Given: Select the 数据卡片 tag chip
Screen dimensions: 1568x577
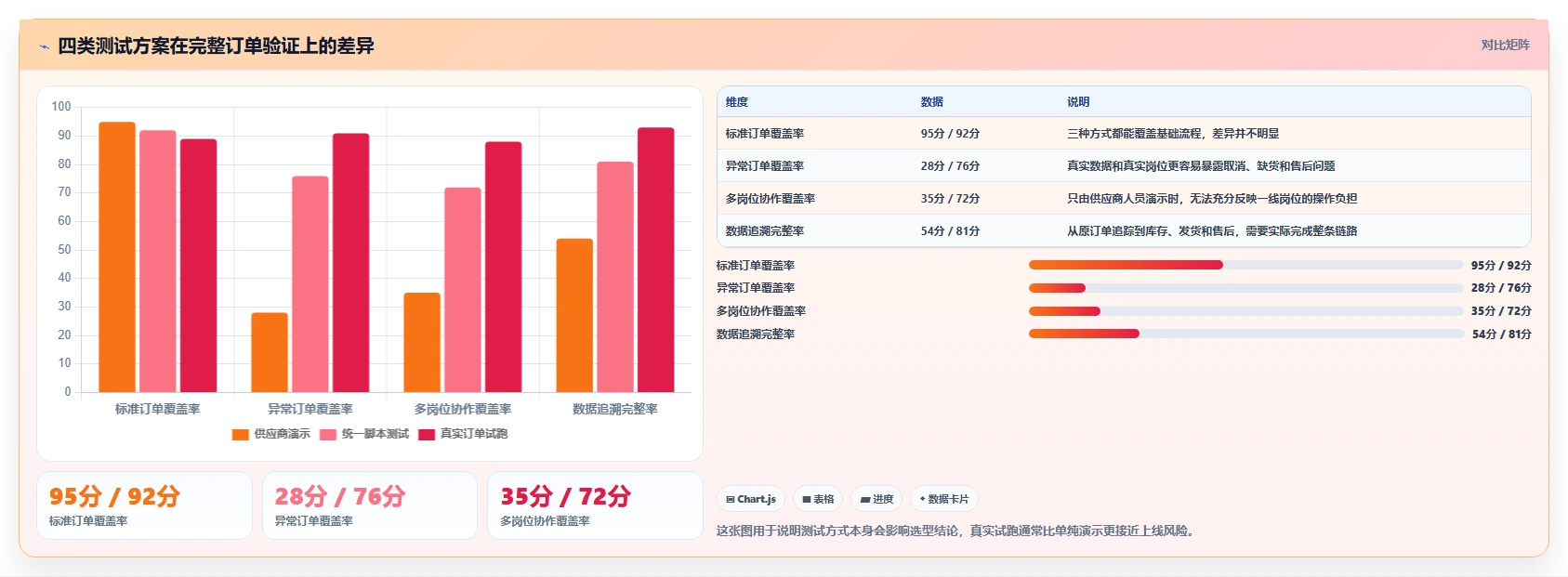Looking at the screenshot, I should coord(944,499).
